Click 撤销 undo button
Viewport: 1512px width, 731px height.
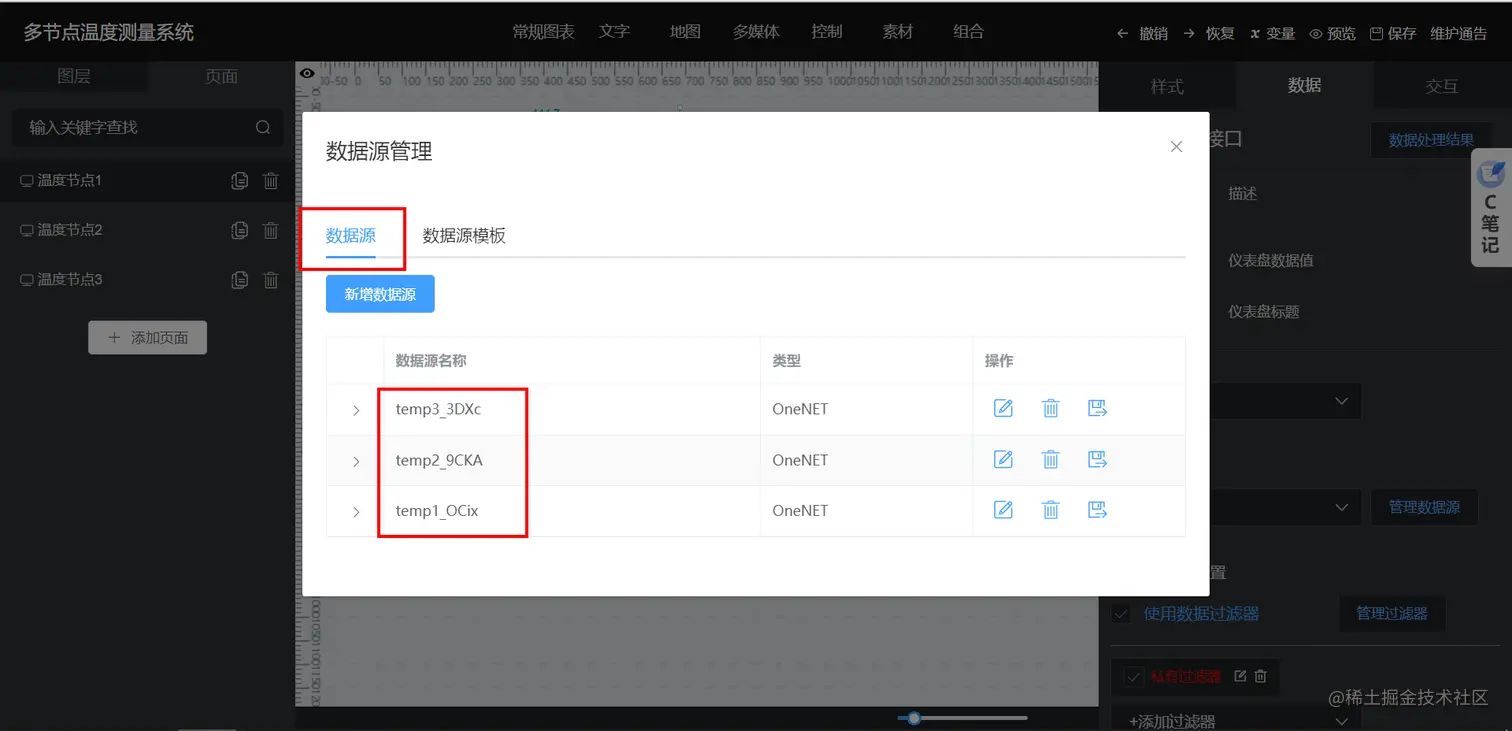pos(1142,33)
